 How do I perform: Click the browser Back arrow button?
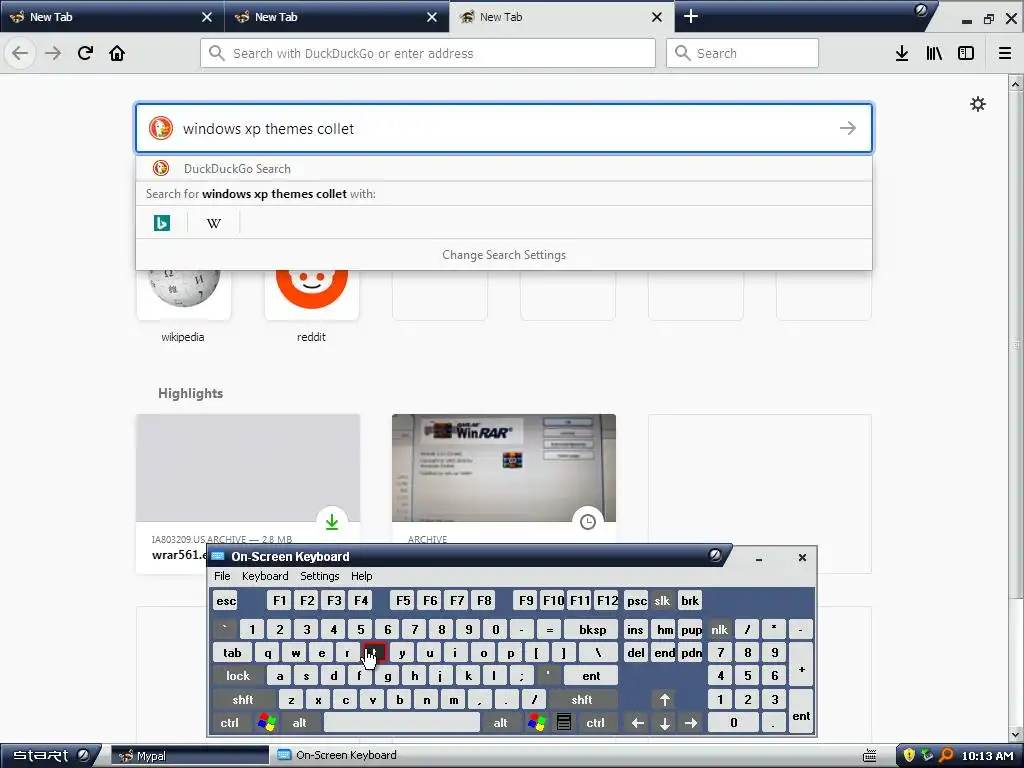[20, 53]
